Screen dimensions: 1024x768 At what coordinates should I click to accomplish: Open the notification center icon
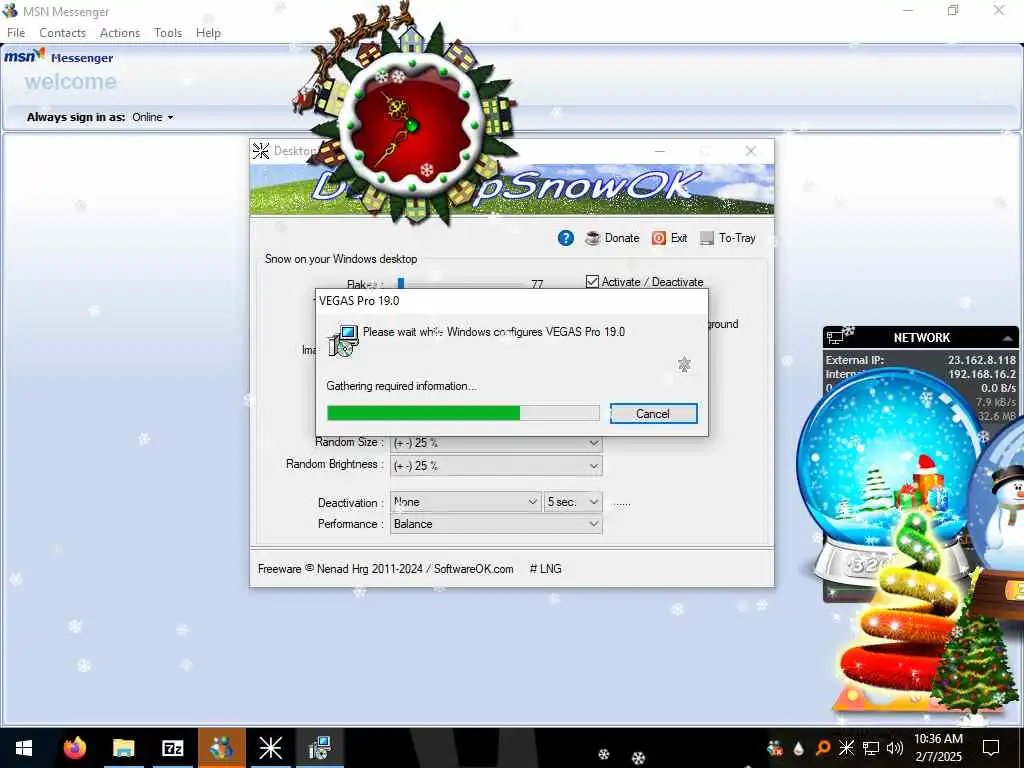click(x=991, y=748)
